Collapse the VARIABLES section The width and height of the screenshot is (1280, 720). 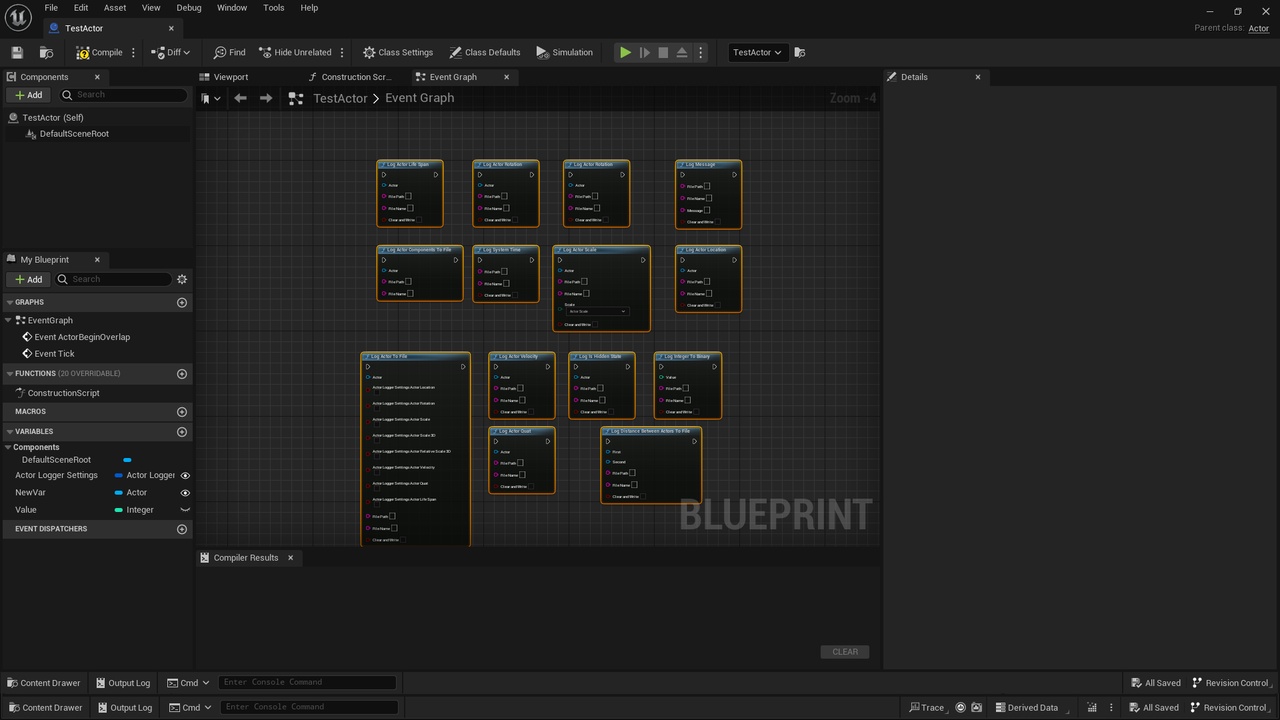(10, 432)
